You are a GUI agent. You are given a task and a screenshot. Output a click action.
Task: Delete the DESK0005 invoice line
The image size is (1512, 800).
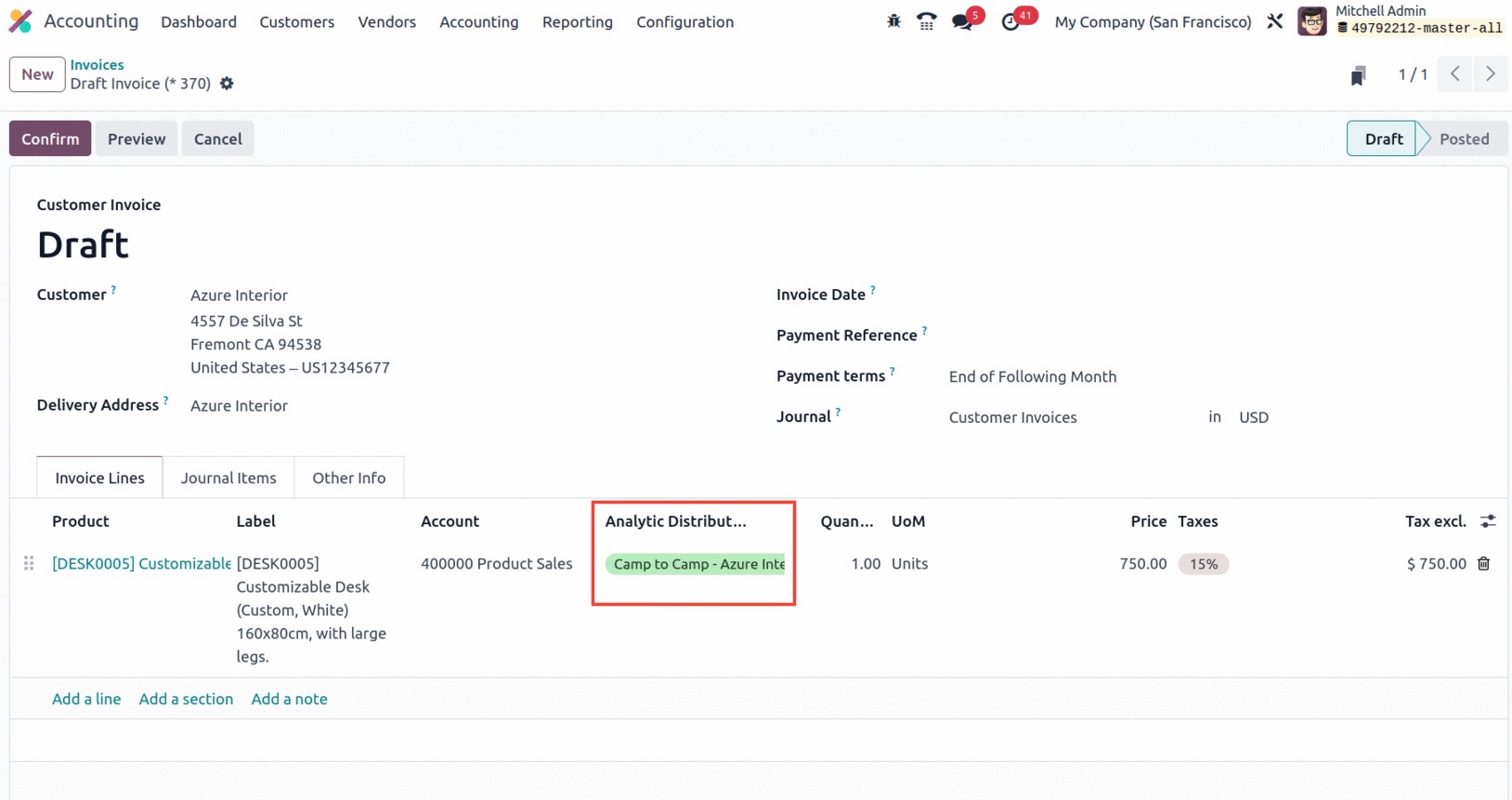[x=1484, y=563]
